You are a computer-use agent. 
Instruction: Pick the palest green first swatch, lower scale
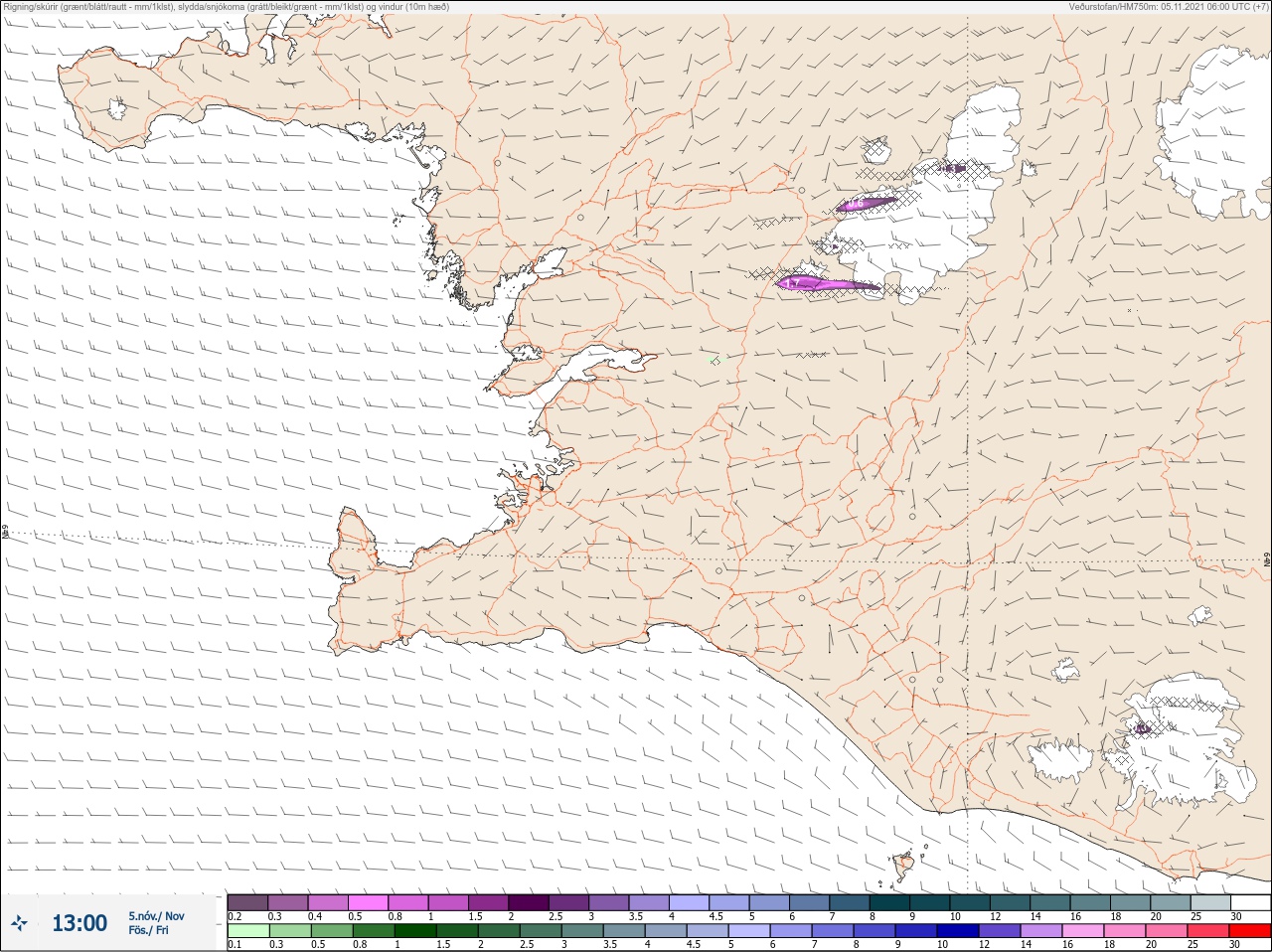(247, 931)
